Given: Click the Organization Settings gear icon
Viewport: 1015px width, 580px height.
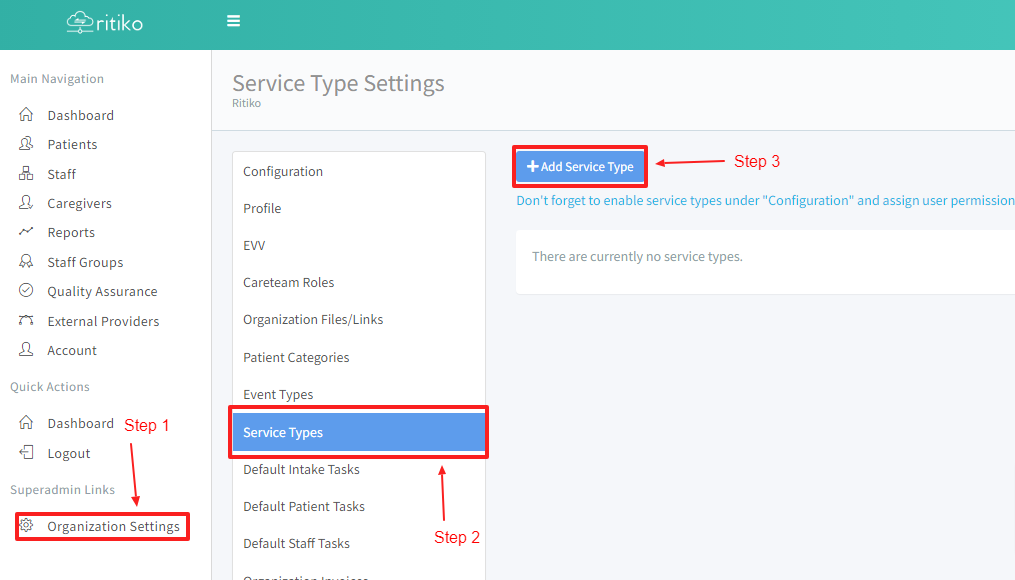Looking at the screenshot, I should pos(27,526).
